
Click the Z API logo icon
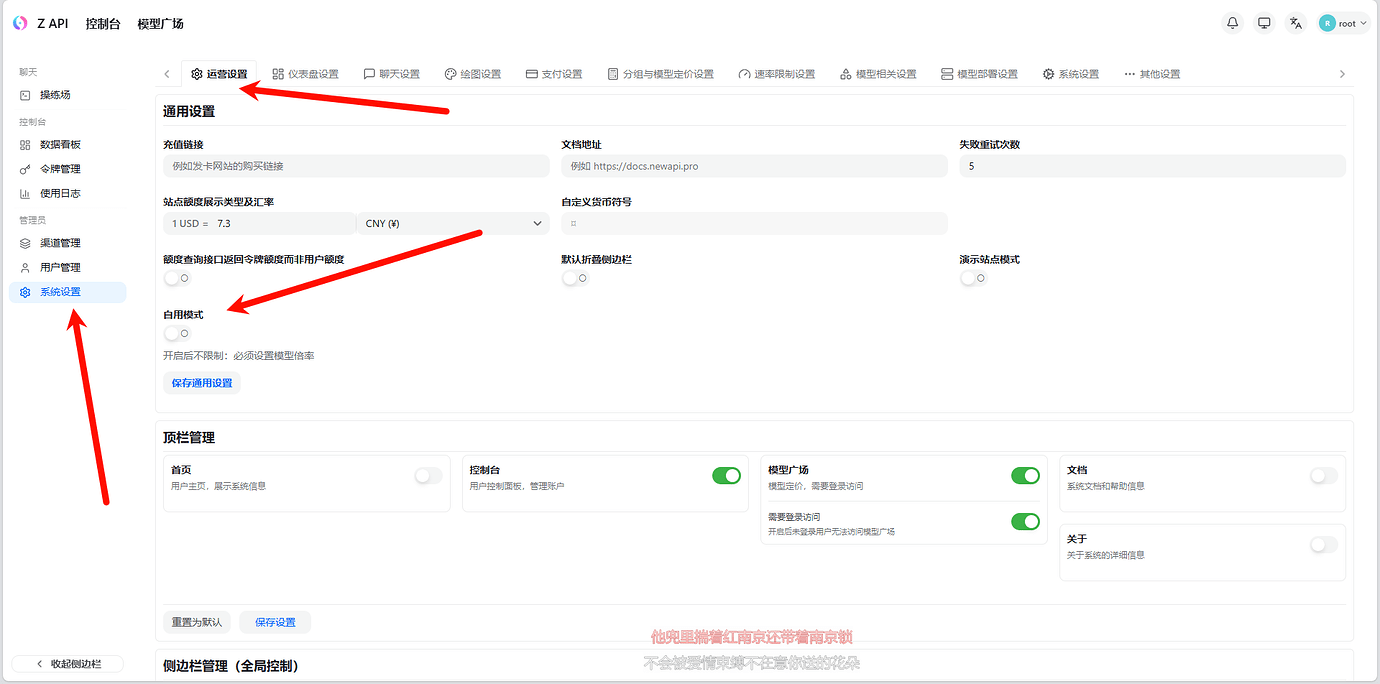[20, 23]
